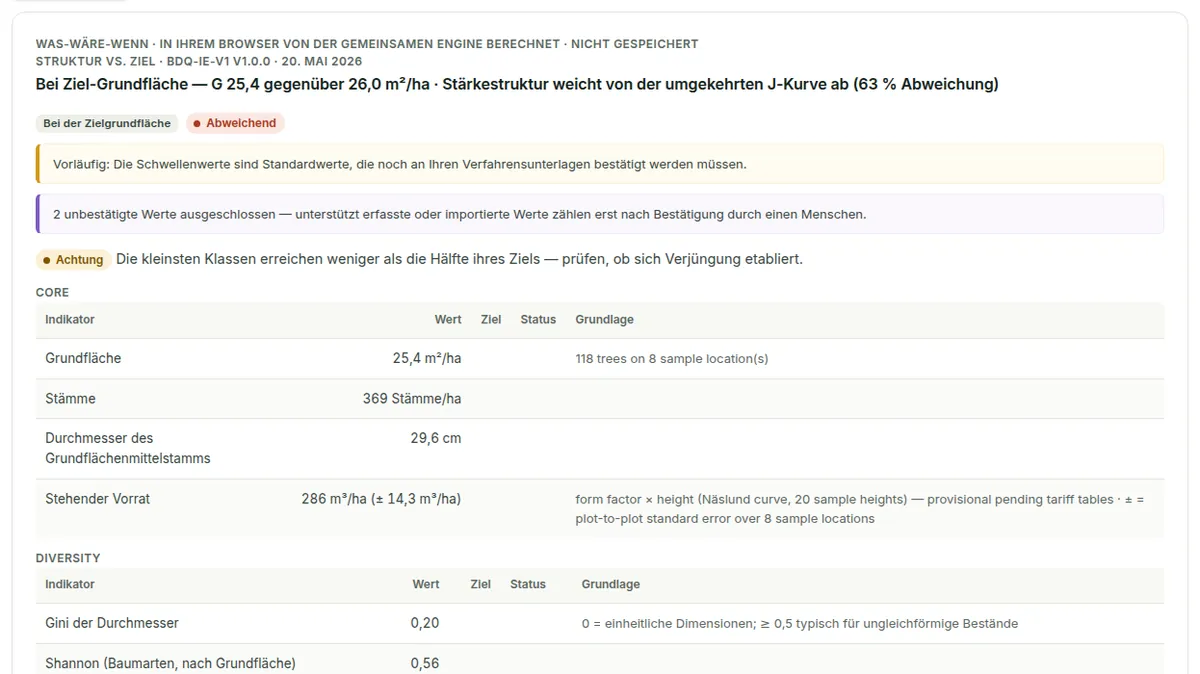
Task: Click the 'DIVERSITY' section heading
Action: pyautogui.click(x=68, y=558)
